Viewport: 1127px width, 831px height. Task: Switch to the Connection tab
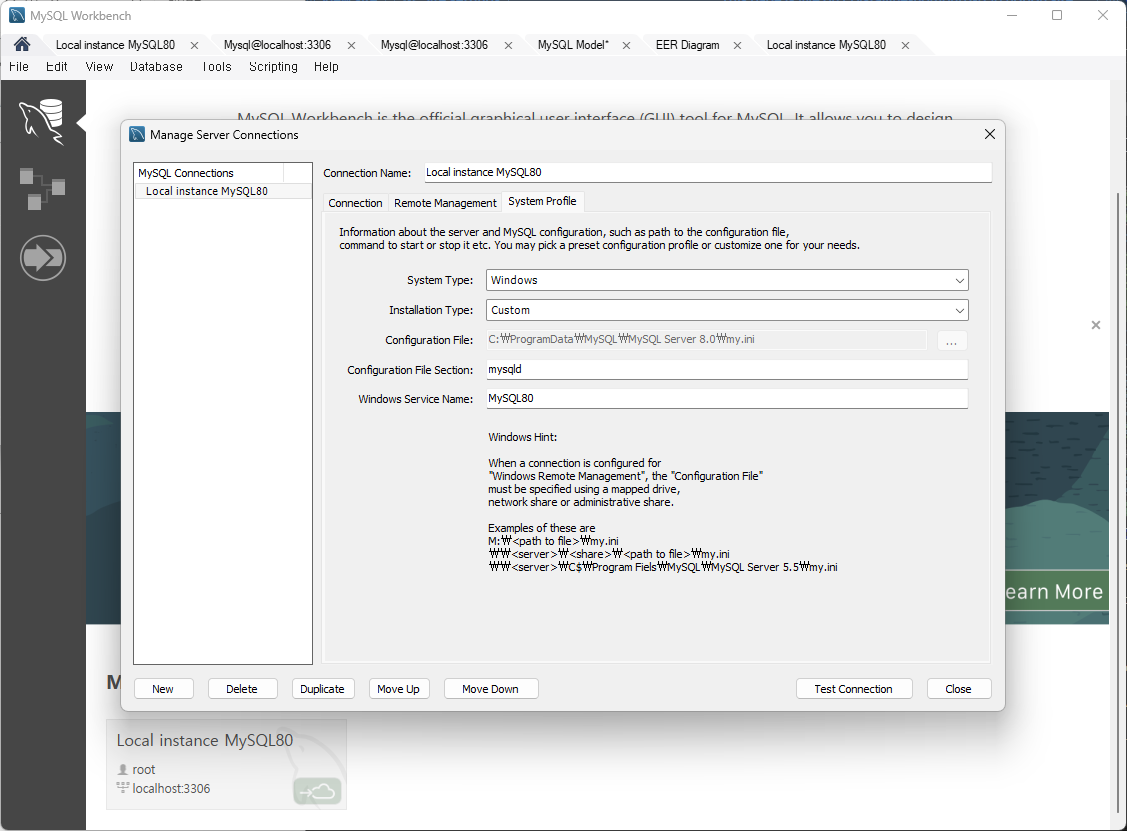[355, 203]
